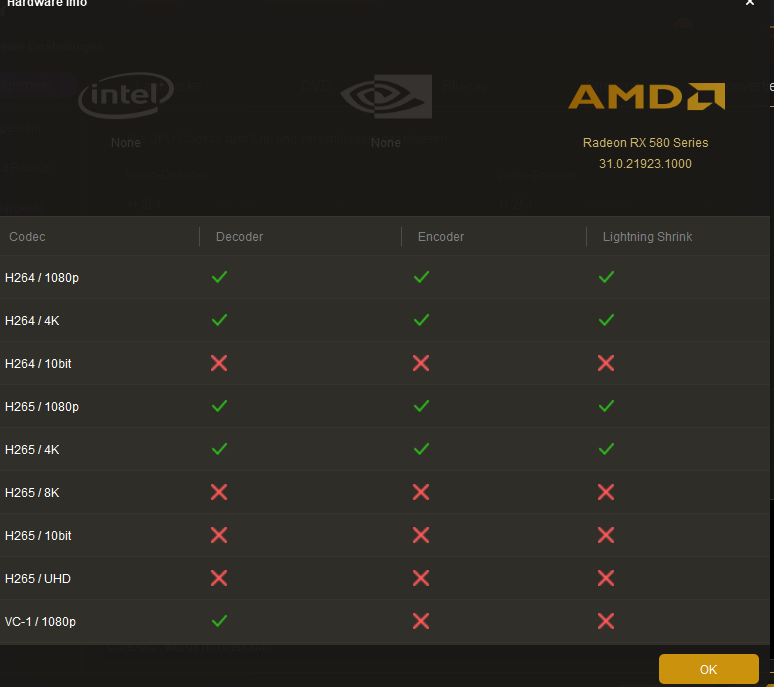Screen dimensions: 774x687
Task: Click H264 / 4K encoder checkmark
Action: (x=421, y=320)
